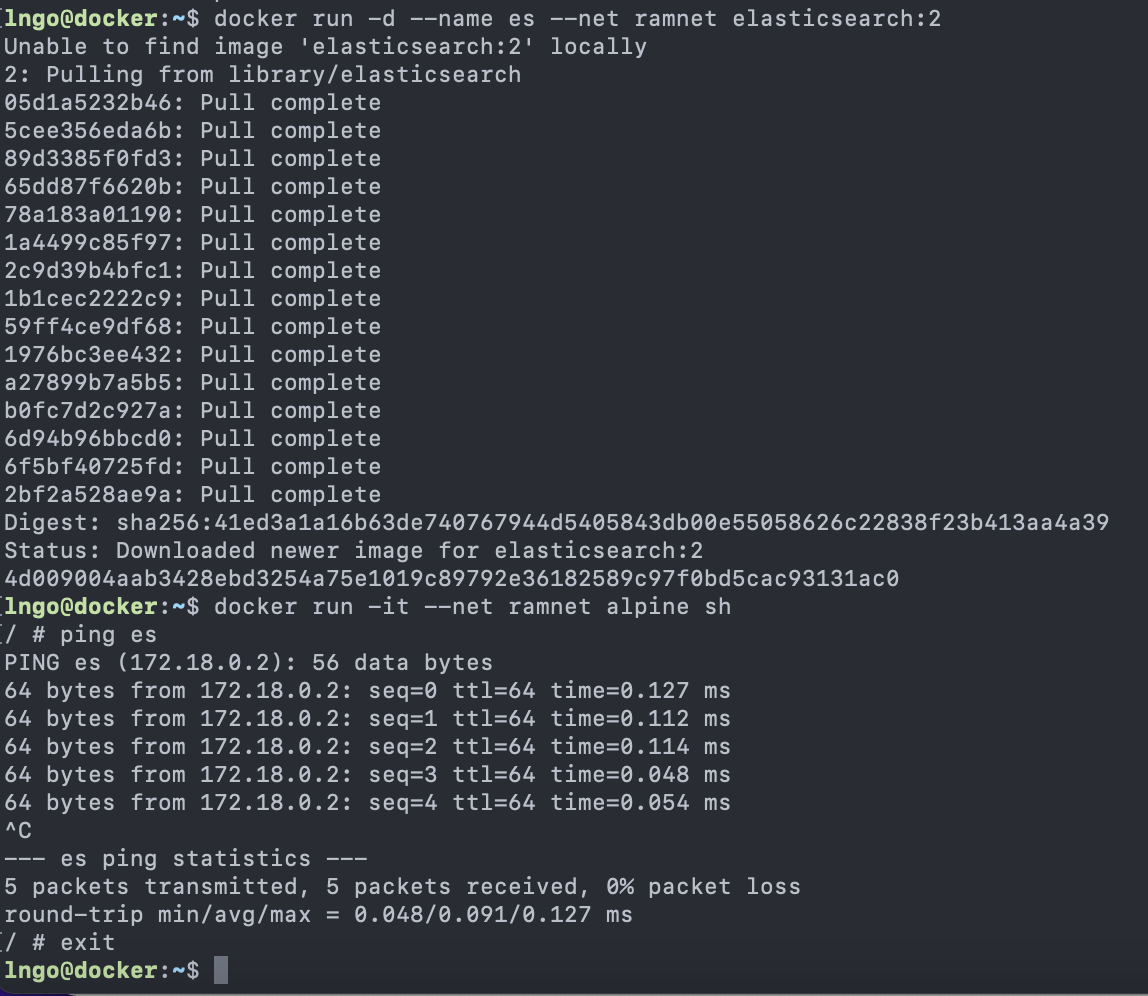Click the ping reply with time=0.048 ms
This screenshot has width=1148, height=996.
367,774
